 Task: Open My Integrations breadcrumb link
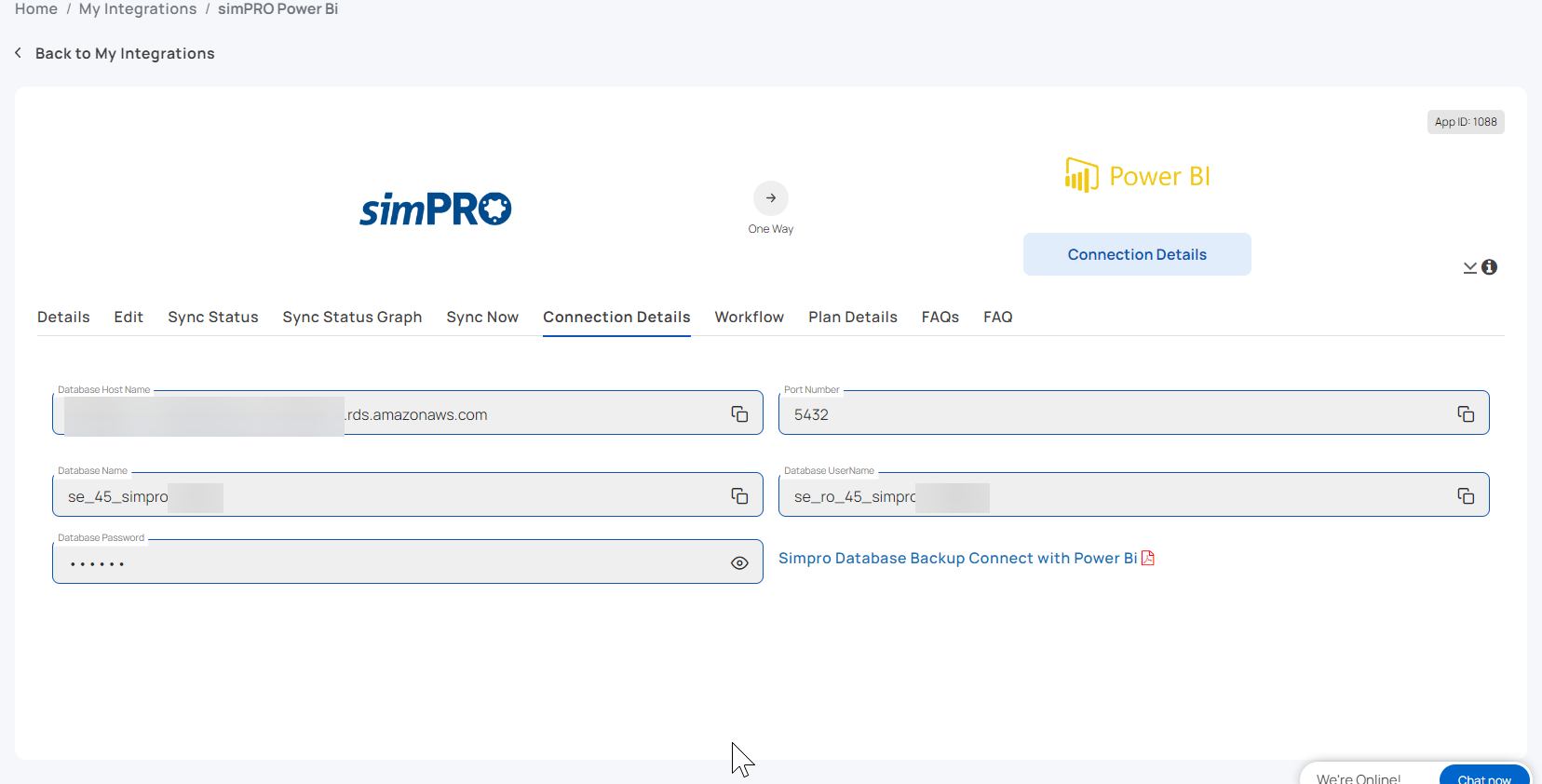tap(138, 9)
